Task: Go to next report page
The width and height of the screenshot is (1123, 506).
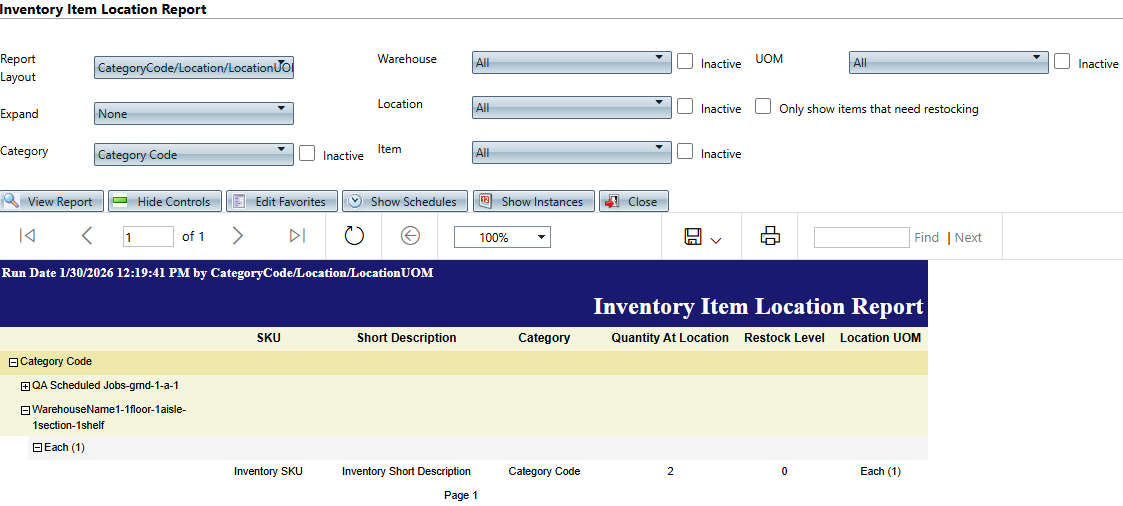Action: [x=238, y=236]
